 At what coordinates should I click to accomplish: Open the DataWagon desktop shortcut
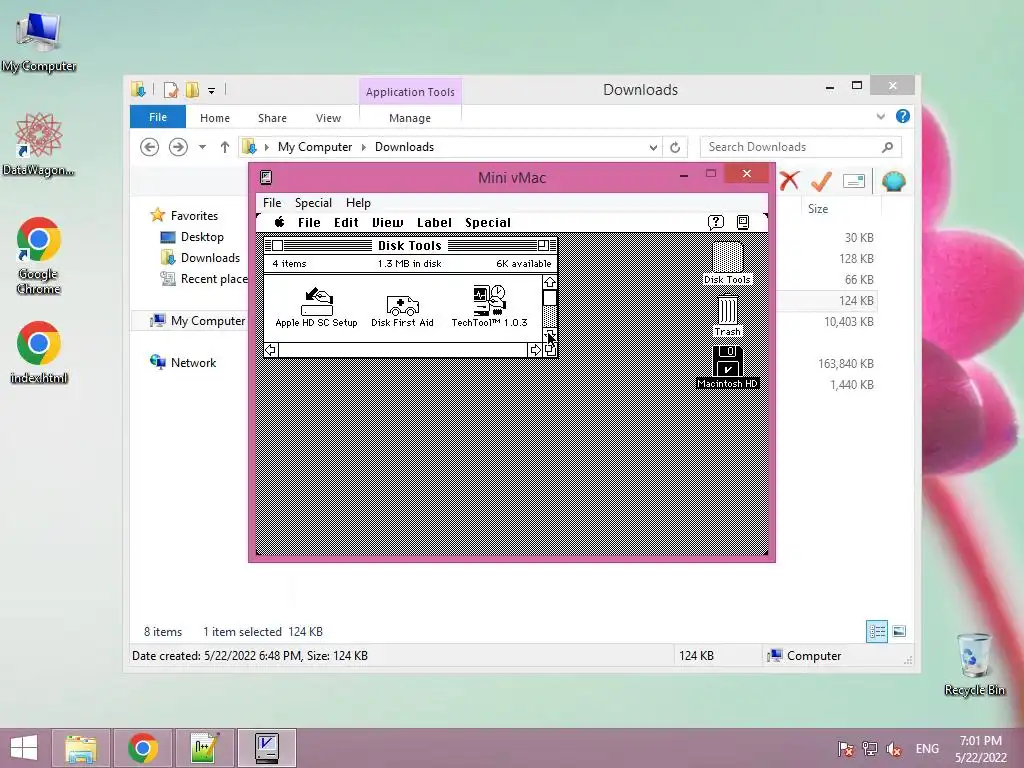click(x=39, y=144)
